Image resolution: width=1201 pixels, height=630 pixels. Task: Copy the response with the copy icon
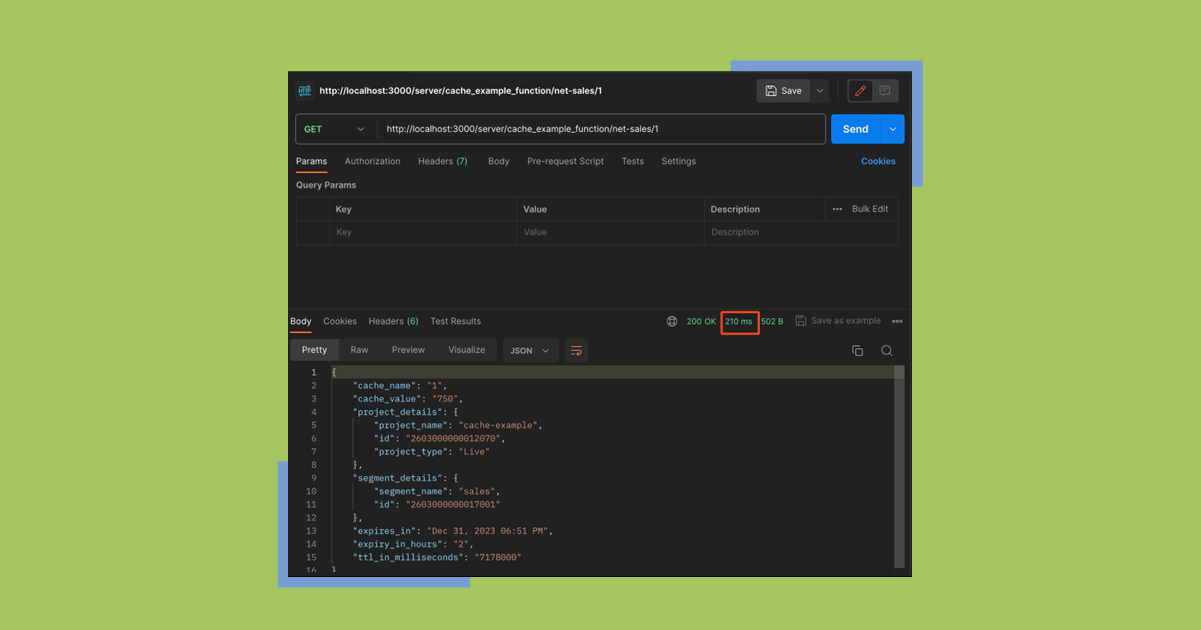(x=857, y=351)
